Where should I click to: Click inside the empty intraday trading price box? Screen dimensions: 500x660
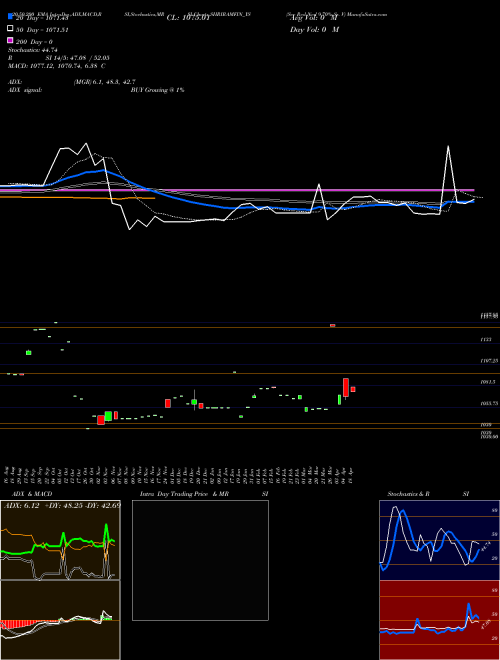tap(200, 560)
